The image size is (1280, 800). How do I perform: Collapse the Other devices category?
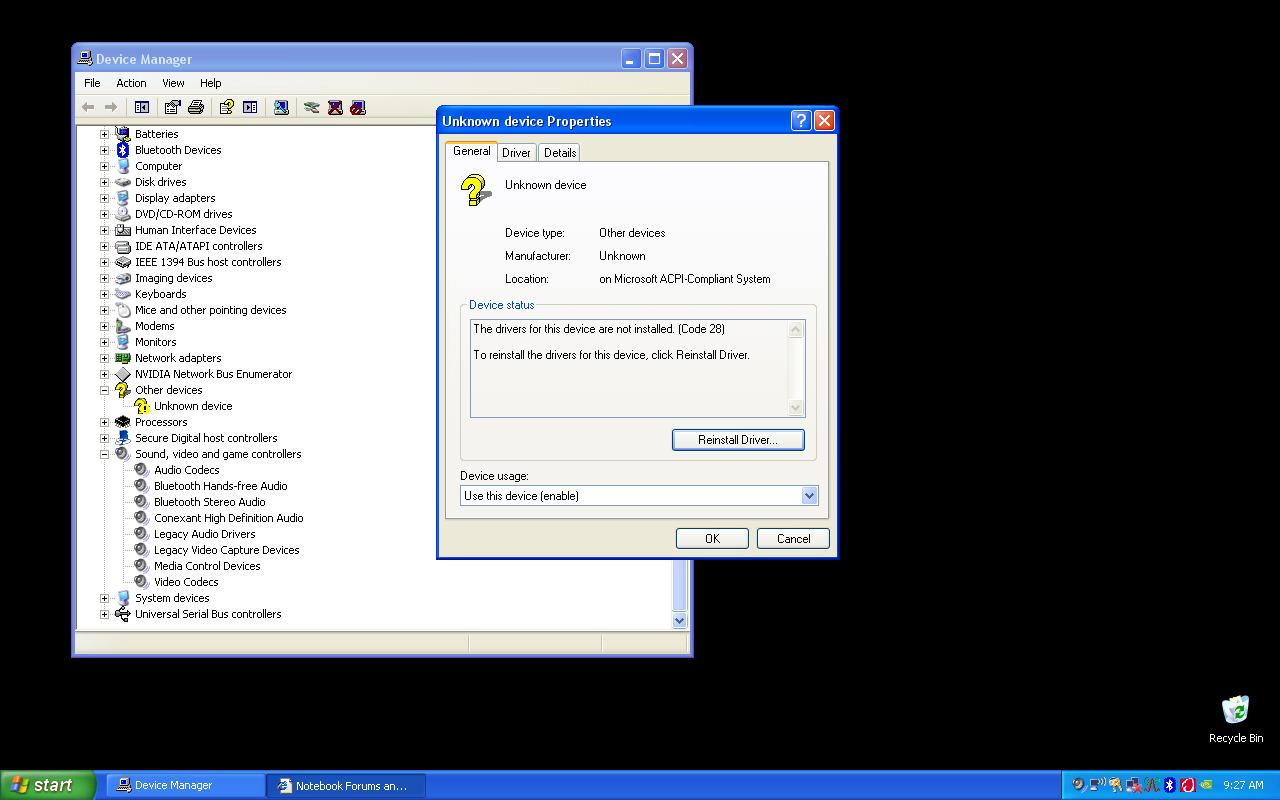(104, 390)
